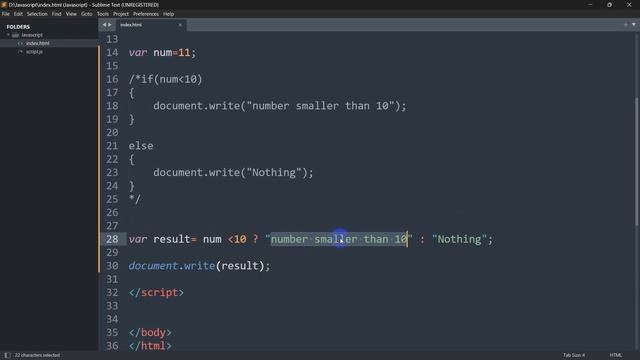The width and height of the screenshot is (640, 360).
Task: Click the 'else' keyword on line 21
Action: coord(141,146)
